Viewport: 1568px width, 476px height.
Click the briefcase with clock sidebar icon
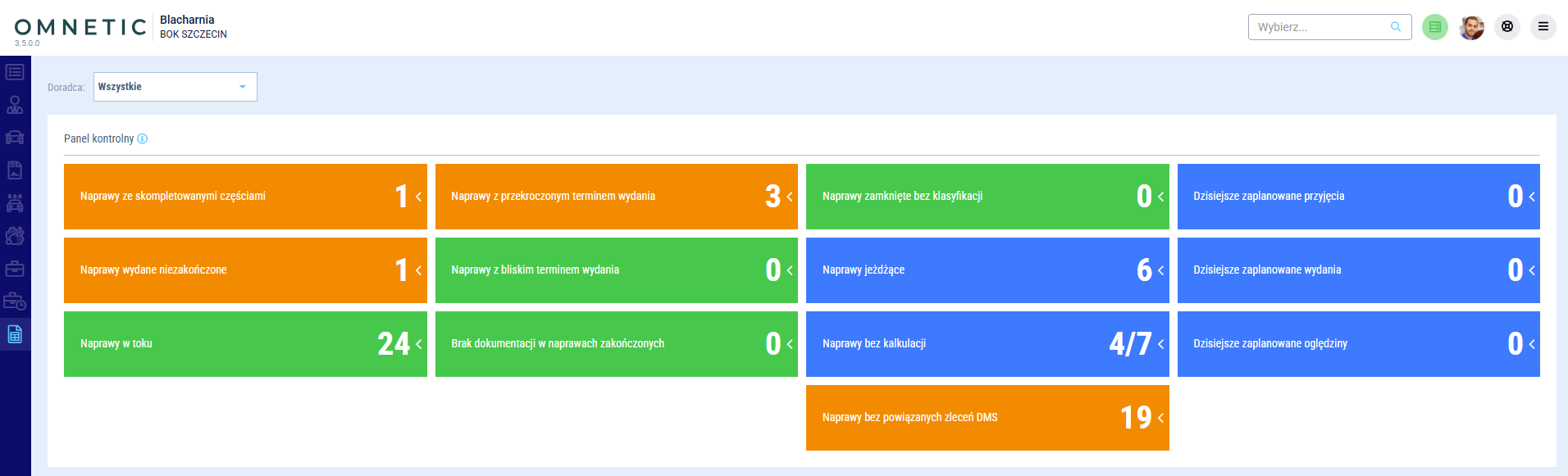15,301
